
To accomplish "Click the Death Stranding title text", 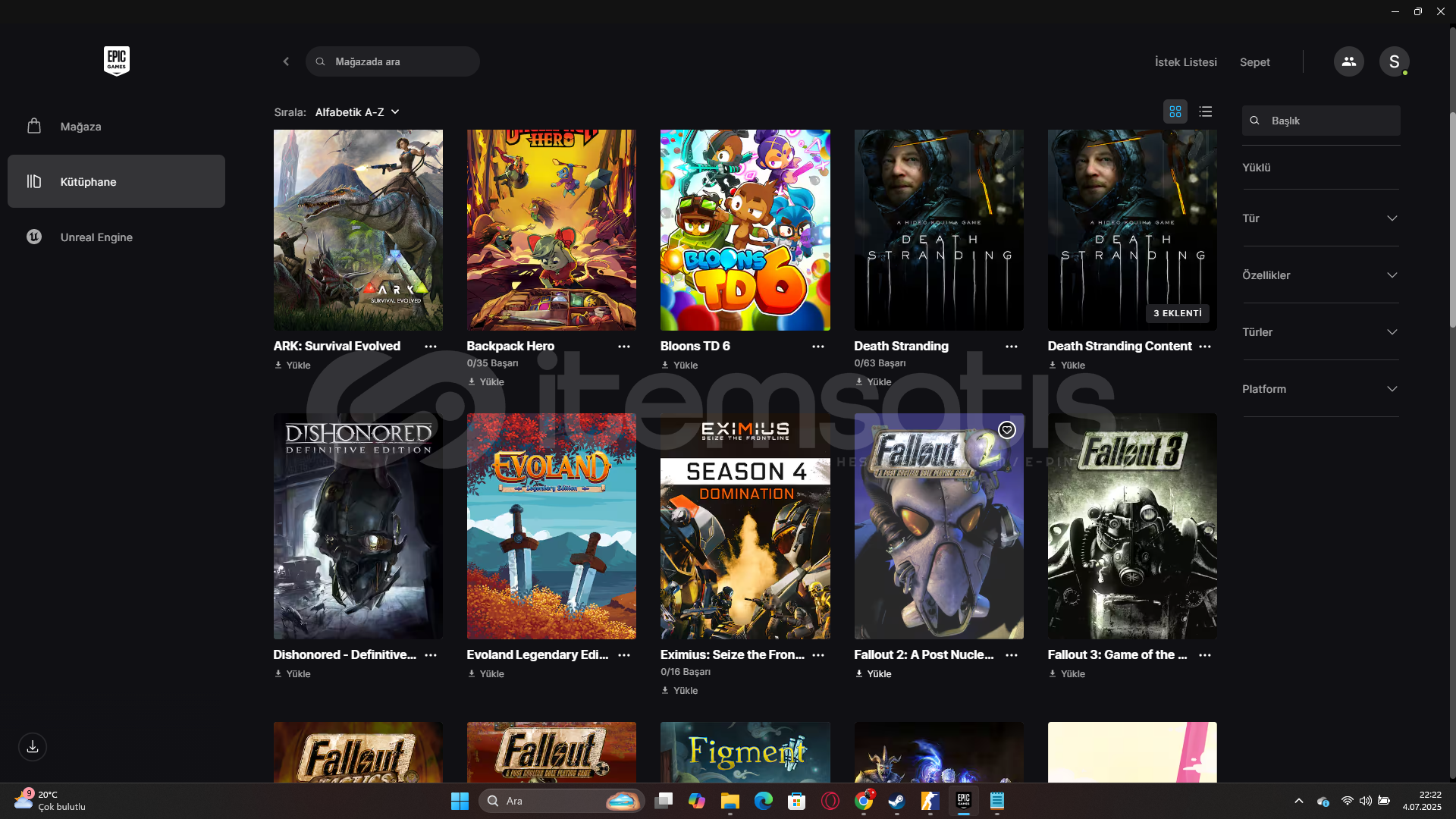I will pyautogui.click(x=901, y=346).
